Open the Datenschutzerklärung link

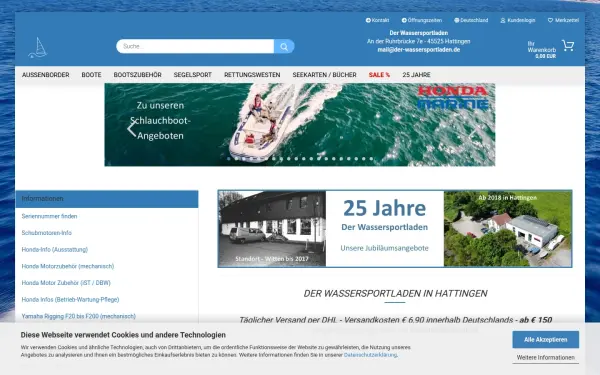(370, 355)
